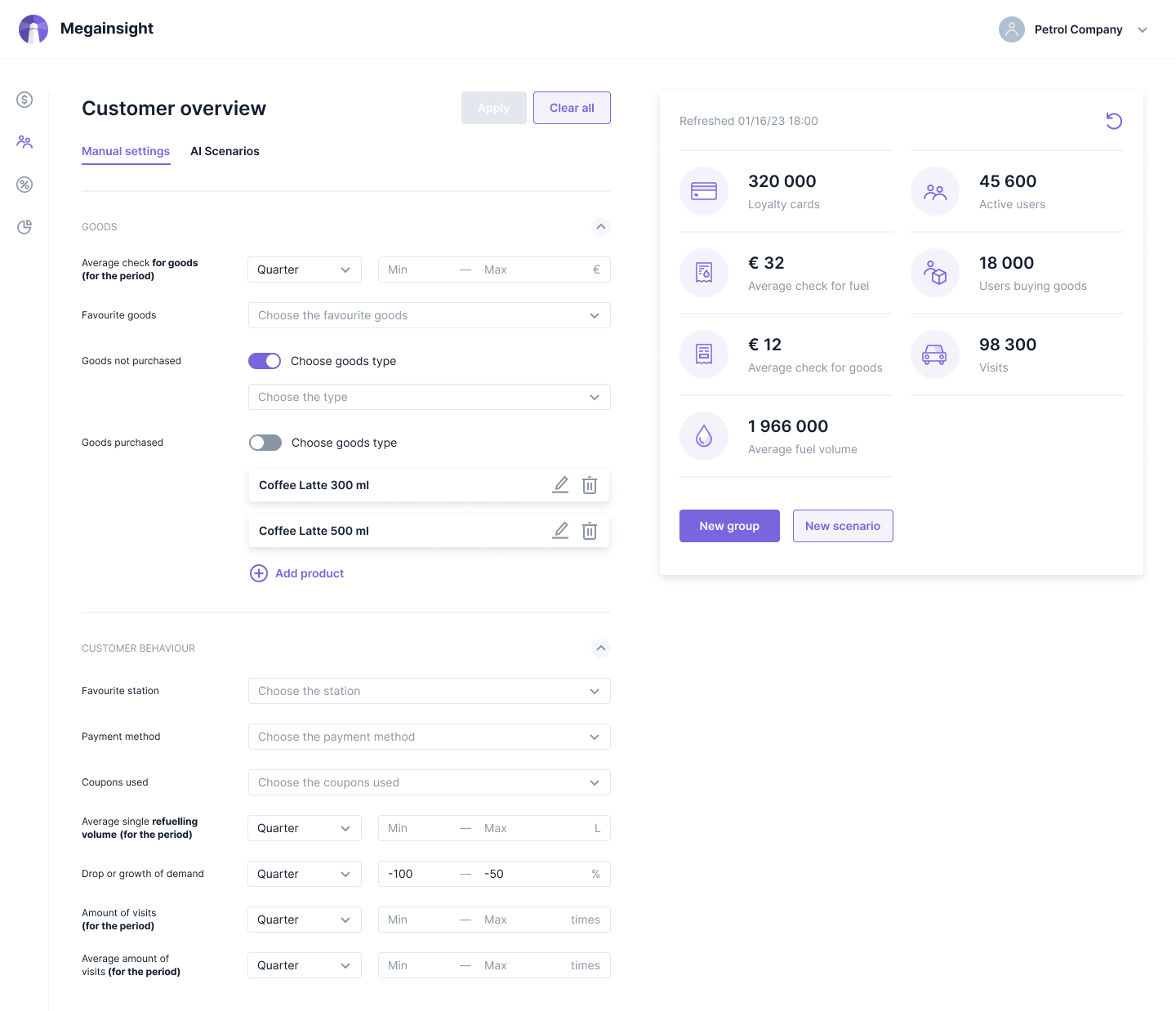Screen dimensions: 1176x1011
Task: Delete the Coffee Latte 300 ml product
Action: (590, 485)
